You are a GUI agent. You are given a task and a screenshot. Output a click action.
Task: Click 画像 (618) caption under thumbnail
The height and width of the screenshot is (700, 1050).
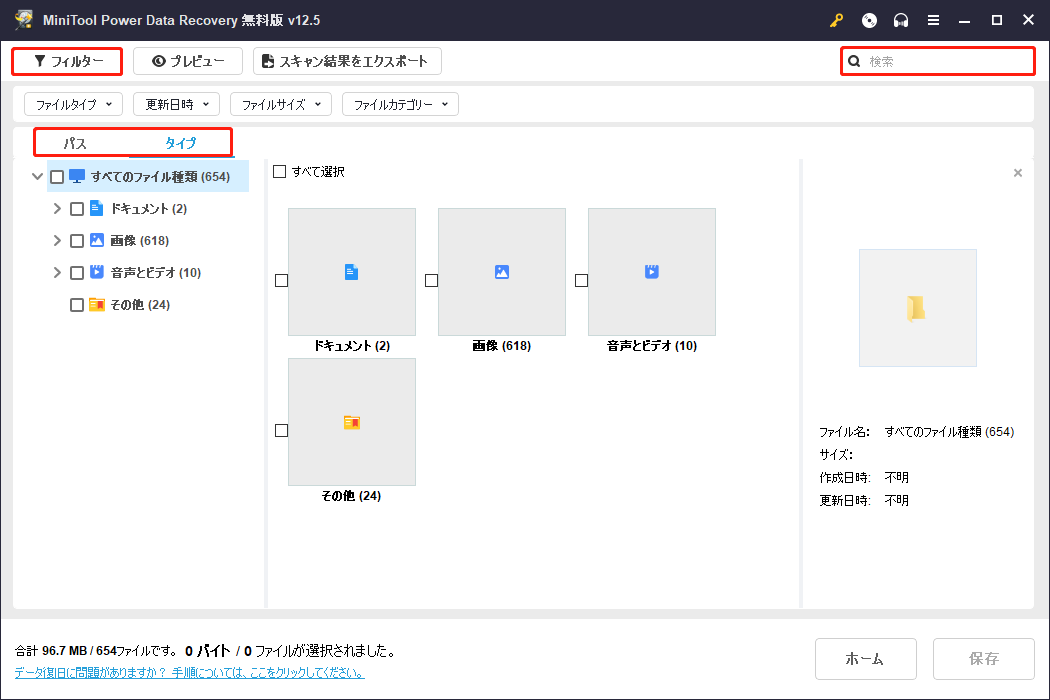click(x=502, y=346)
